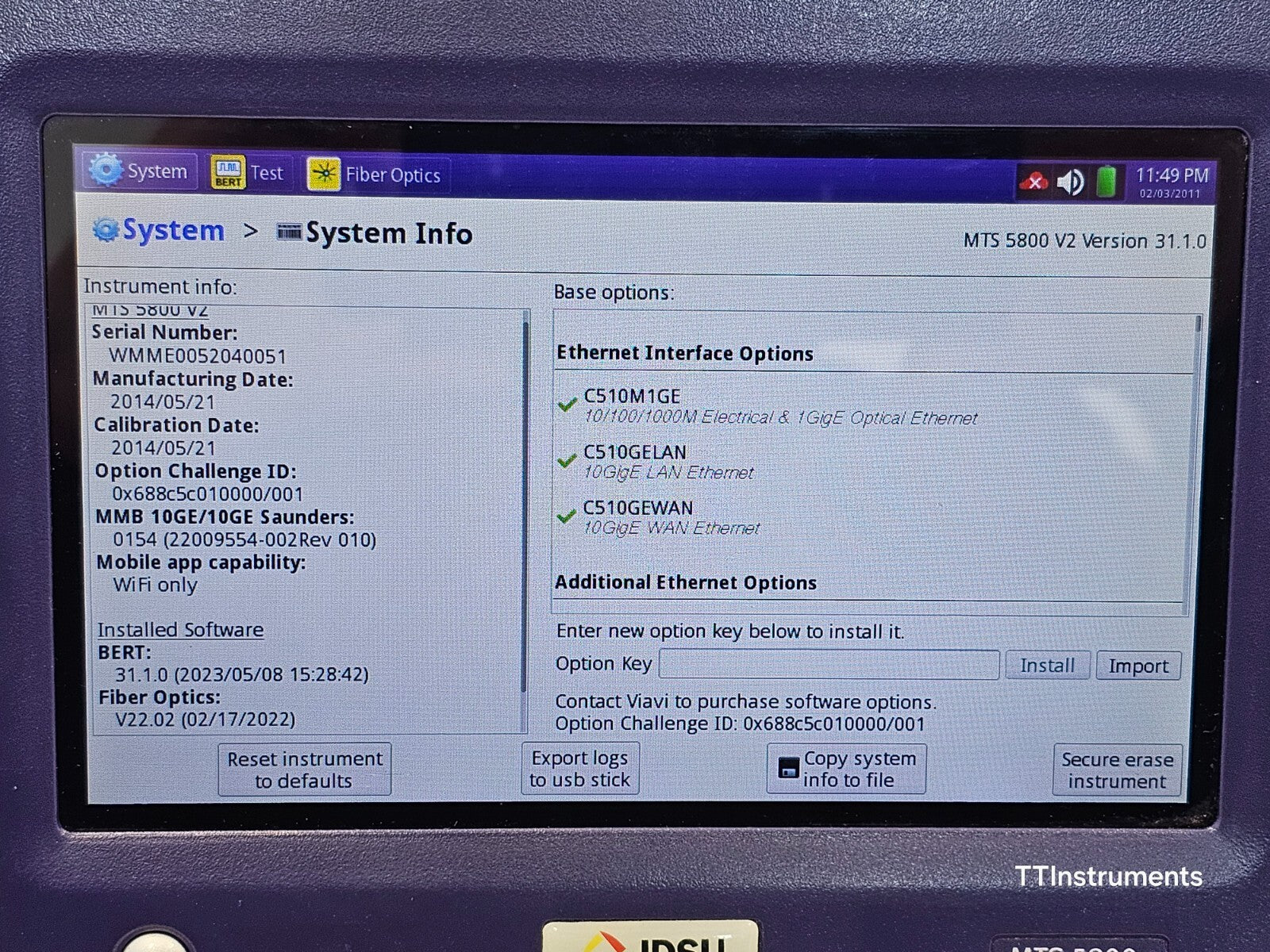Select serial number WMME0052040051
1270x952 pixels.
[198, 356]
